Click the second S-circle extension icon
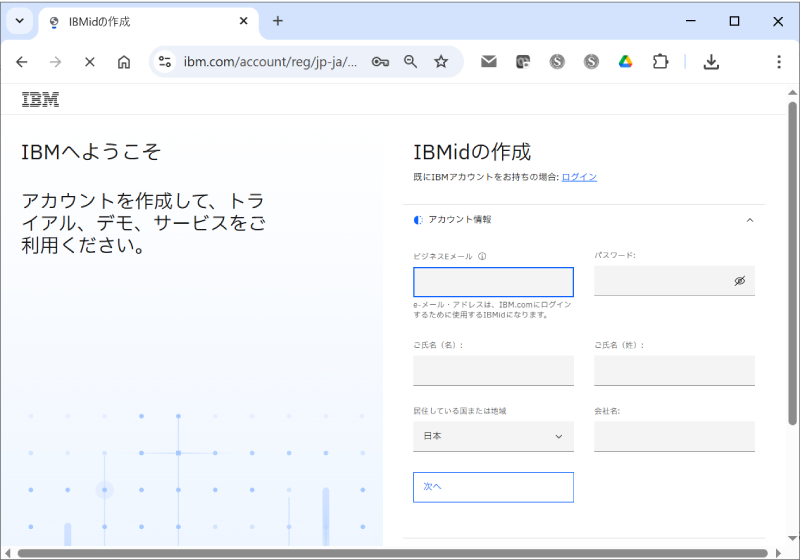Image resolution: width=800 pixels, height=560 pixels. [x=591, y=62]
